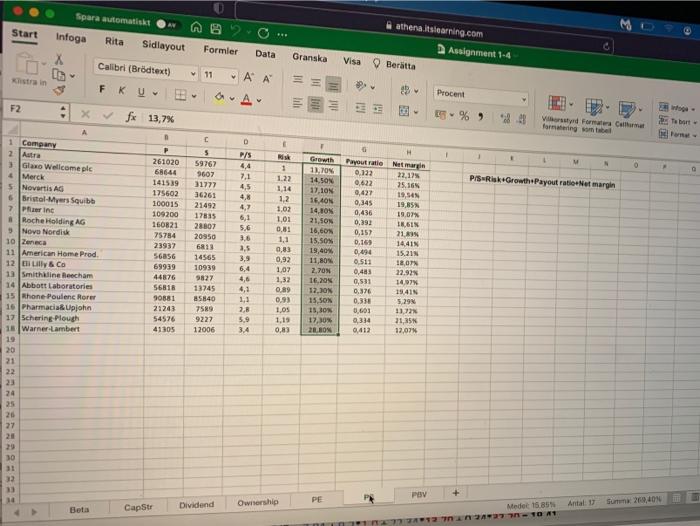700x526 pixels.
Task: Click the Format Painter brush icon
Action: pyautogui.click(x=59, y=90)
